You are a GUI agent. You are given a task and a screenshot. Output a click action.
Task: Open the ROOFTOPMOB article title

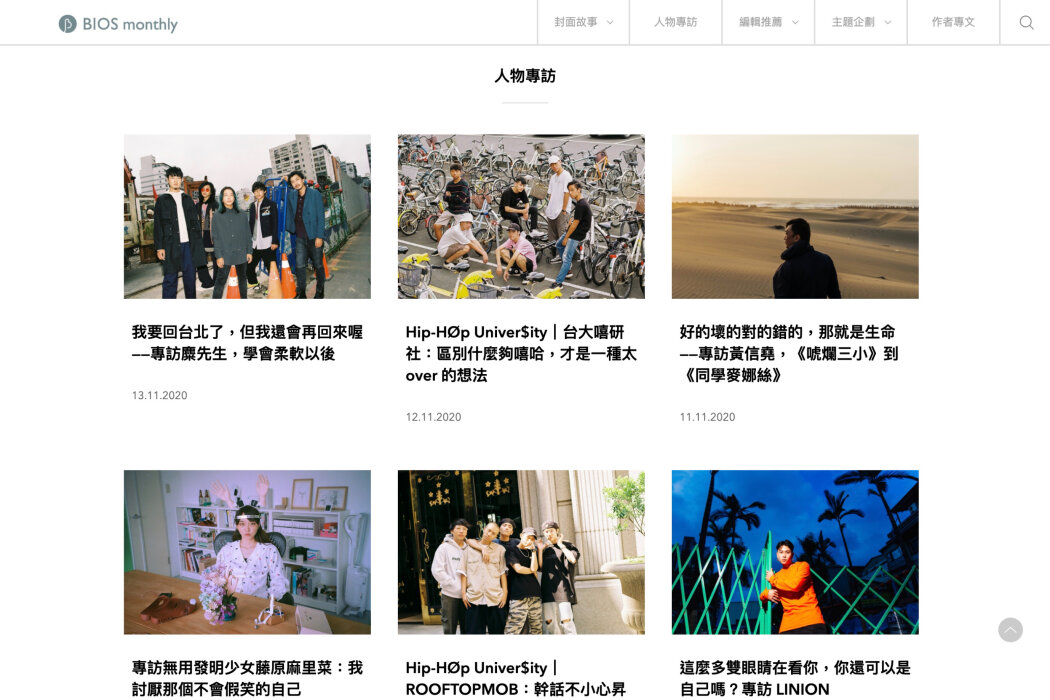(x=516, y=678)
